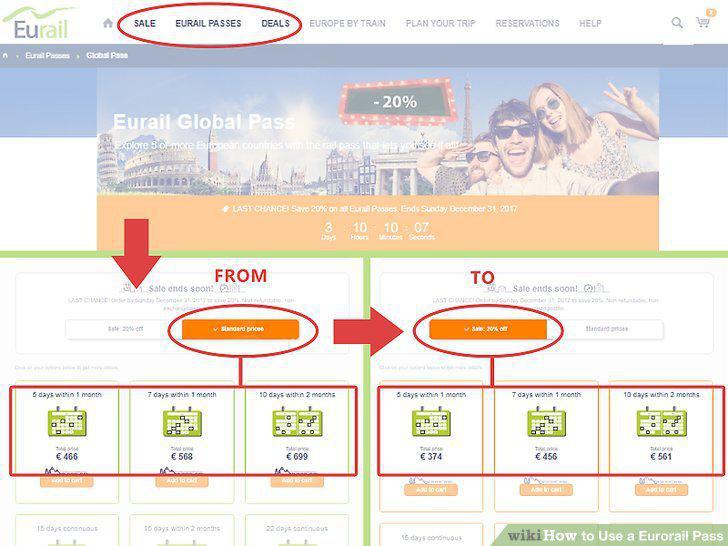The image size is (728, 546).
Task: Open the DEALS menu item
Action: (275, 23)
